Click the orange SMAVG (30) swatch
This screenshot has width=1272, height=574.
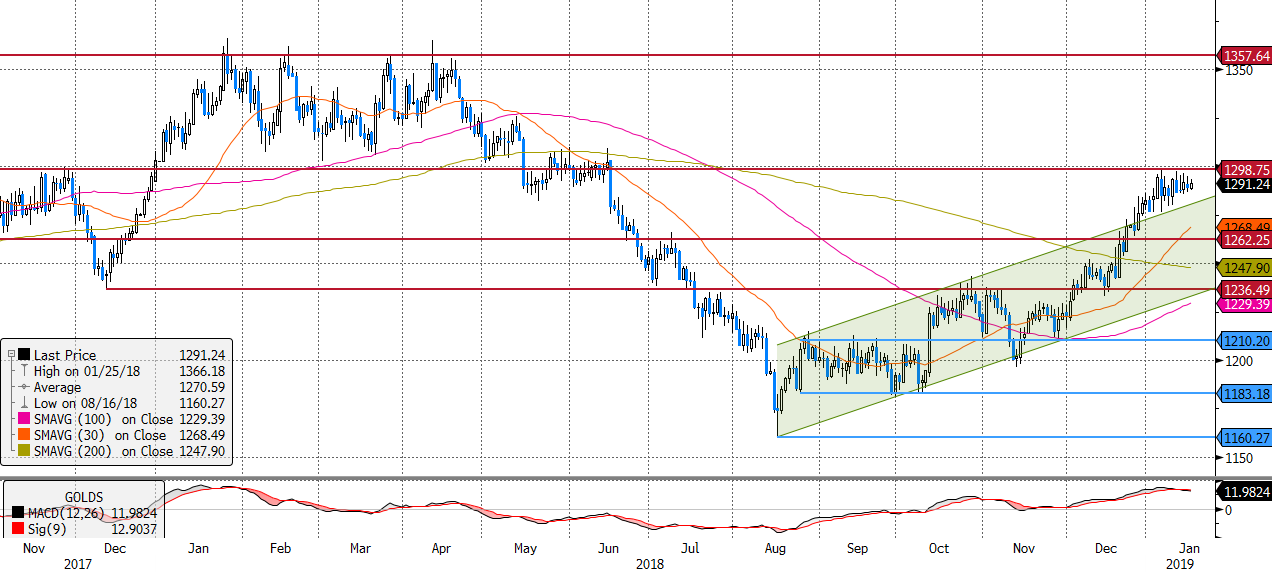[x=24, y=435]
